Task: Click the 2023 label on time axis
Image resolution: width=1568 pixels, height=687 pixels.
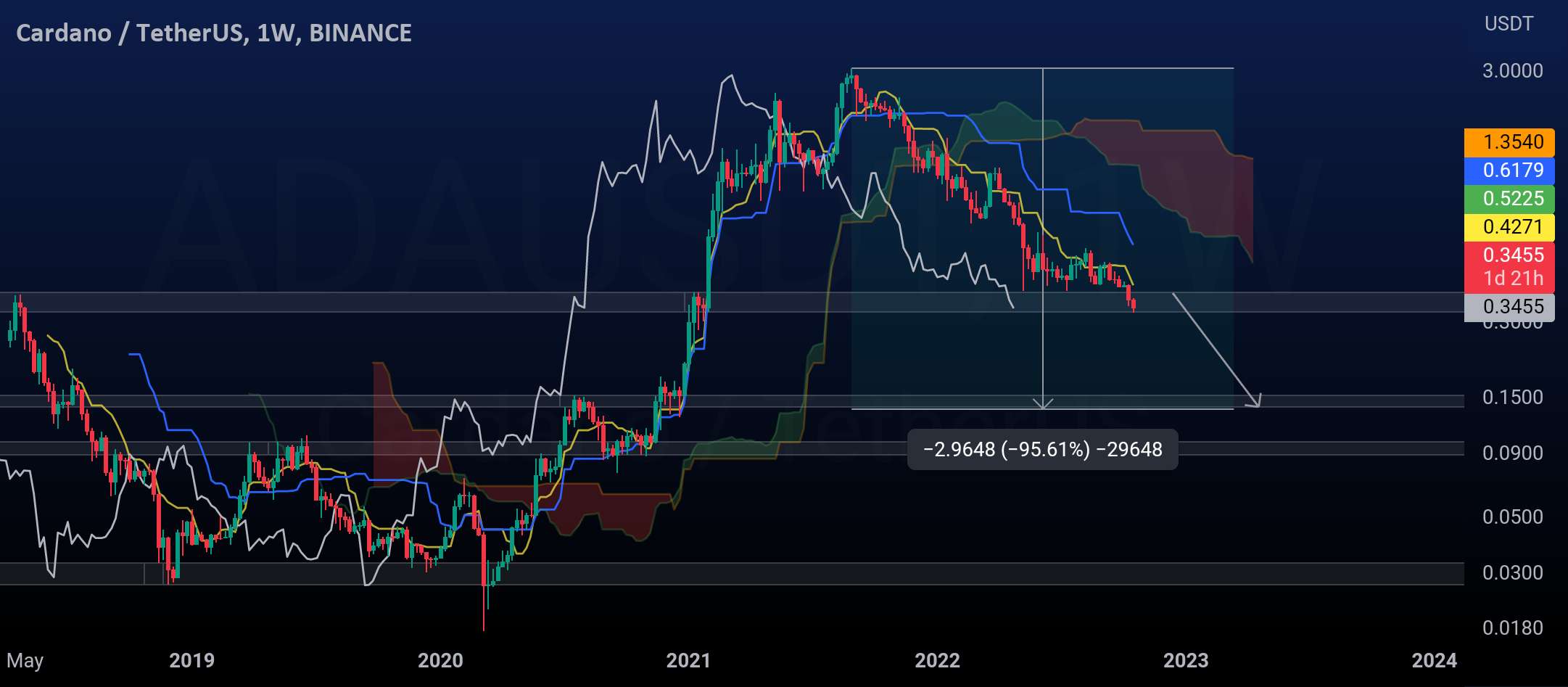Action: tap(1186, 661)
